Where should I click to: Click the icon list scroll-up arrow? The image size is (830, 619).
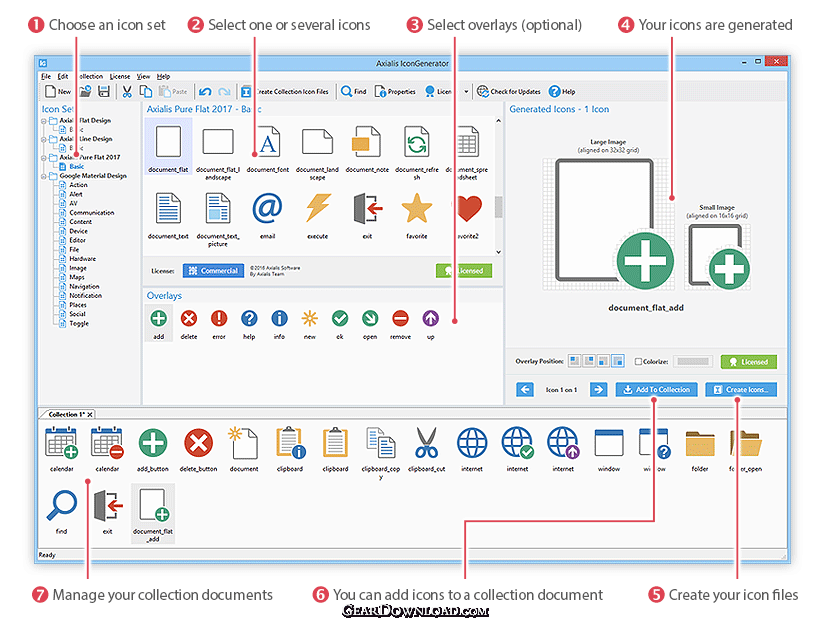(498, 121)
